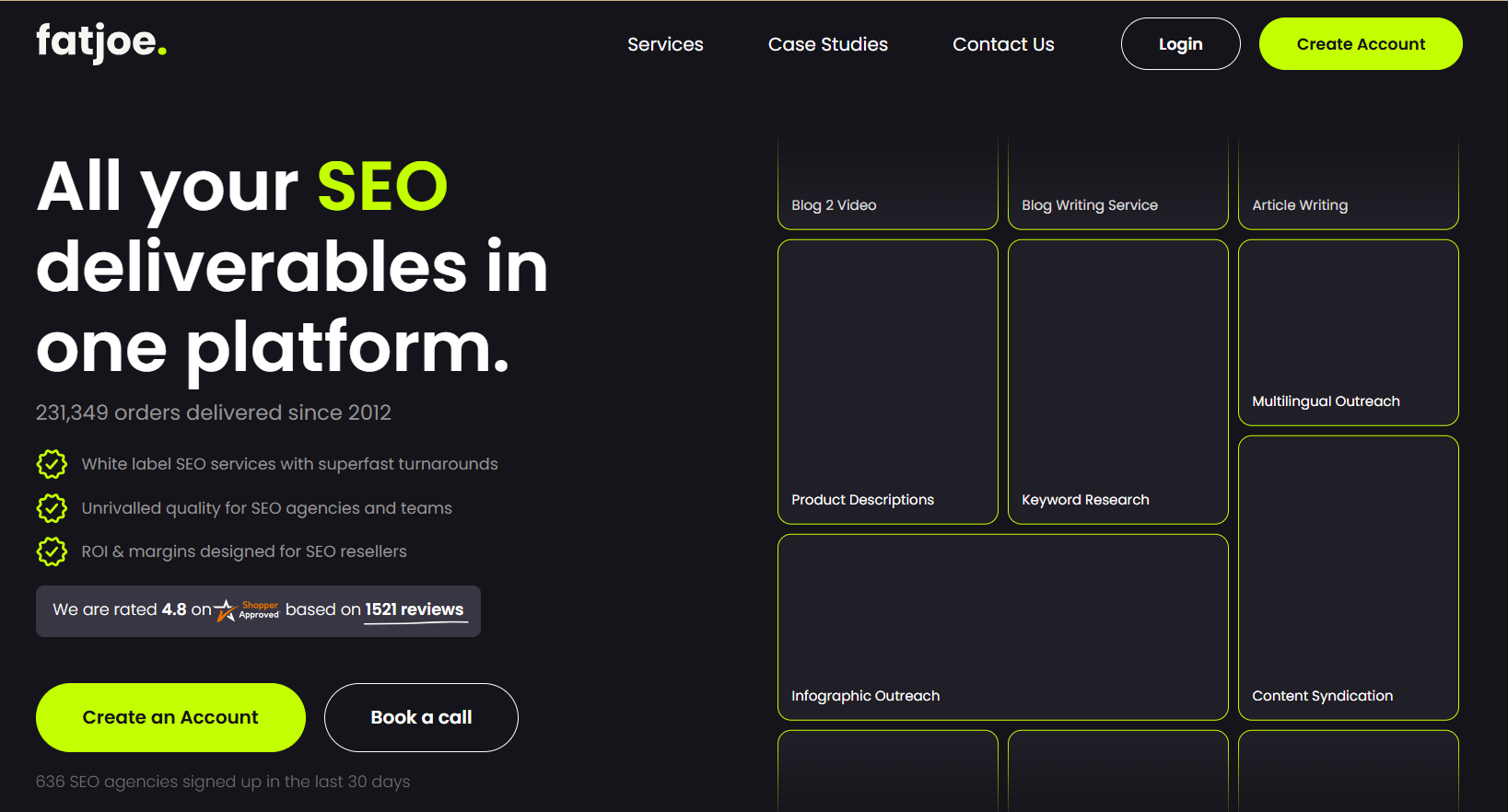
Task: Click Create Account in the header
Action: coord(1360,44)
